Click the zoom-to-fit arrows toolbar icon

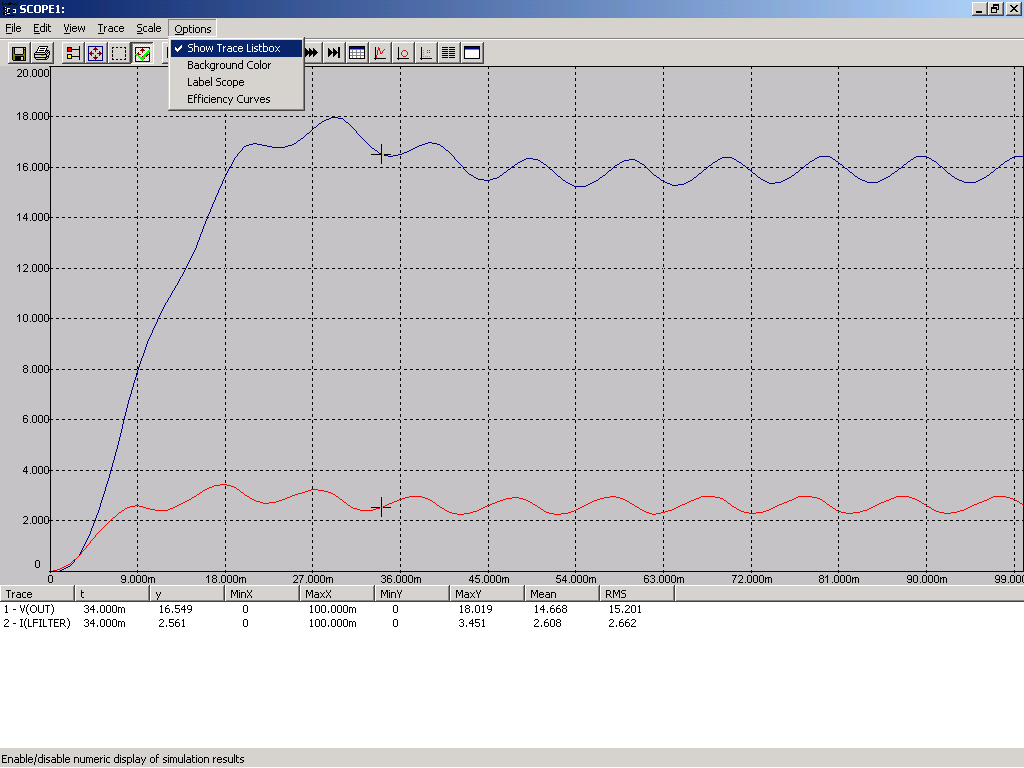point(96,53)
